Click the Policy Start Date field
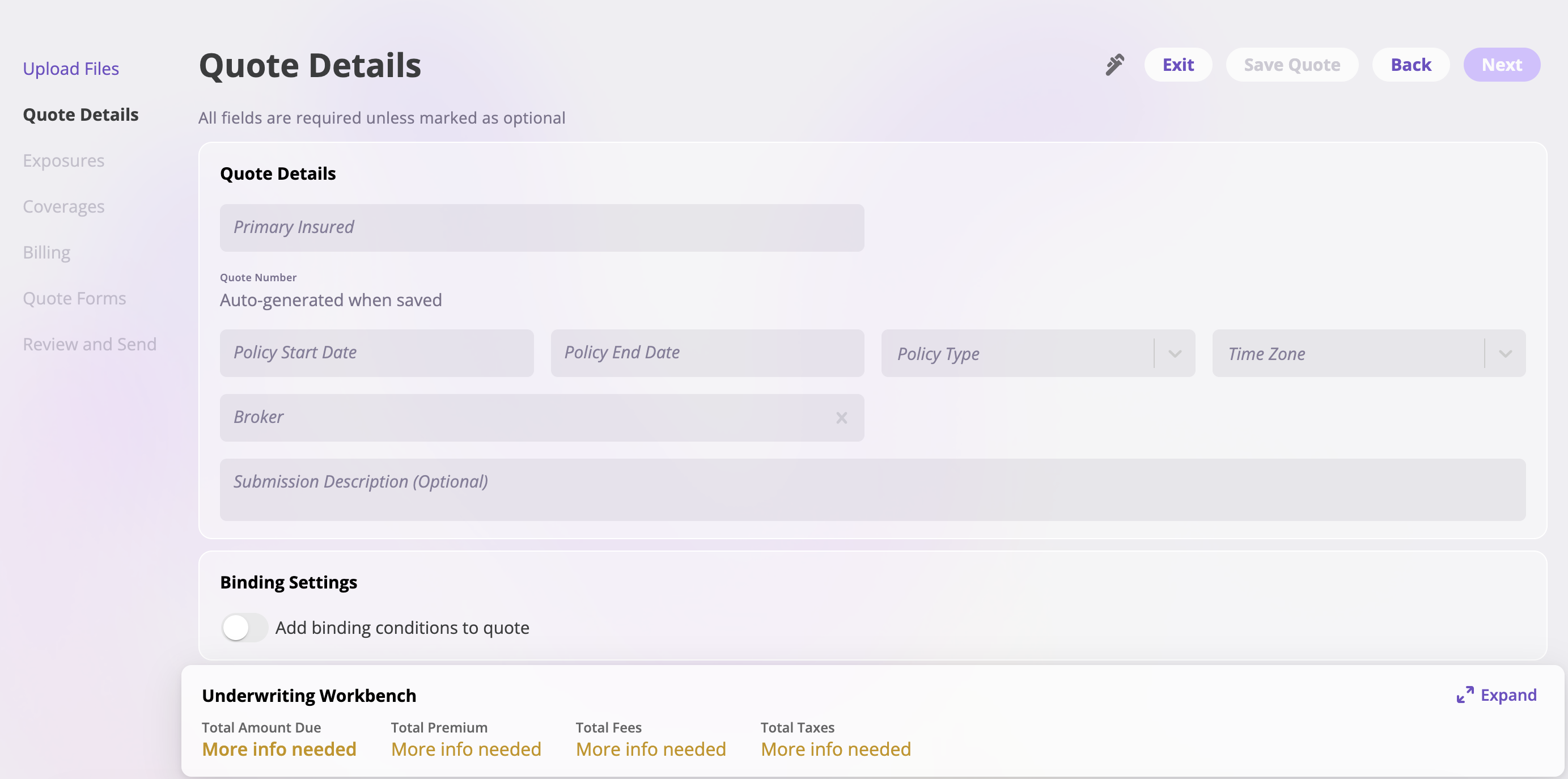Screen dimensions: 1568x779 [376, 353]
